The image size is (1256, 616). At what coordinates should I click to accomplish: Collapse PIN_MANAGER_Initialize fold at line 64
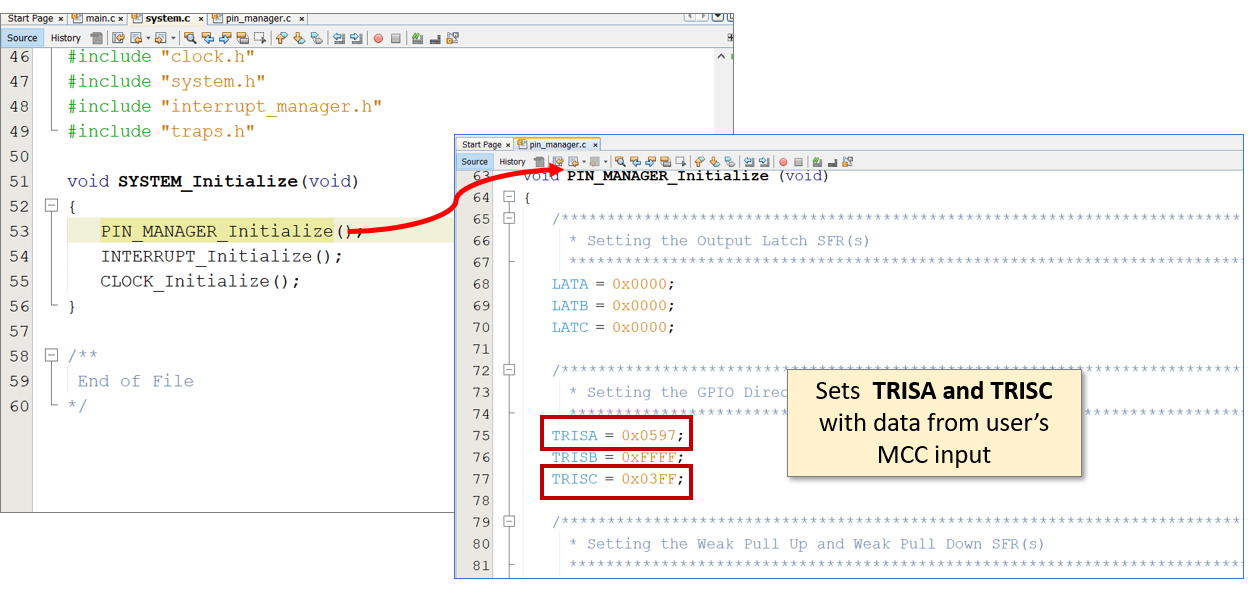(509, 197)
